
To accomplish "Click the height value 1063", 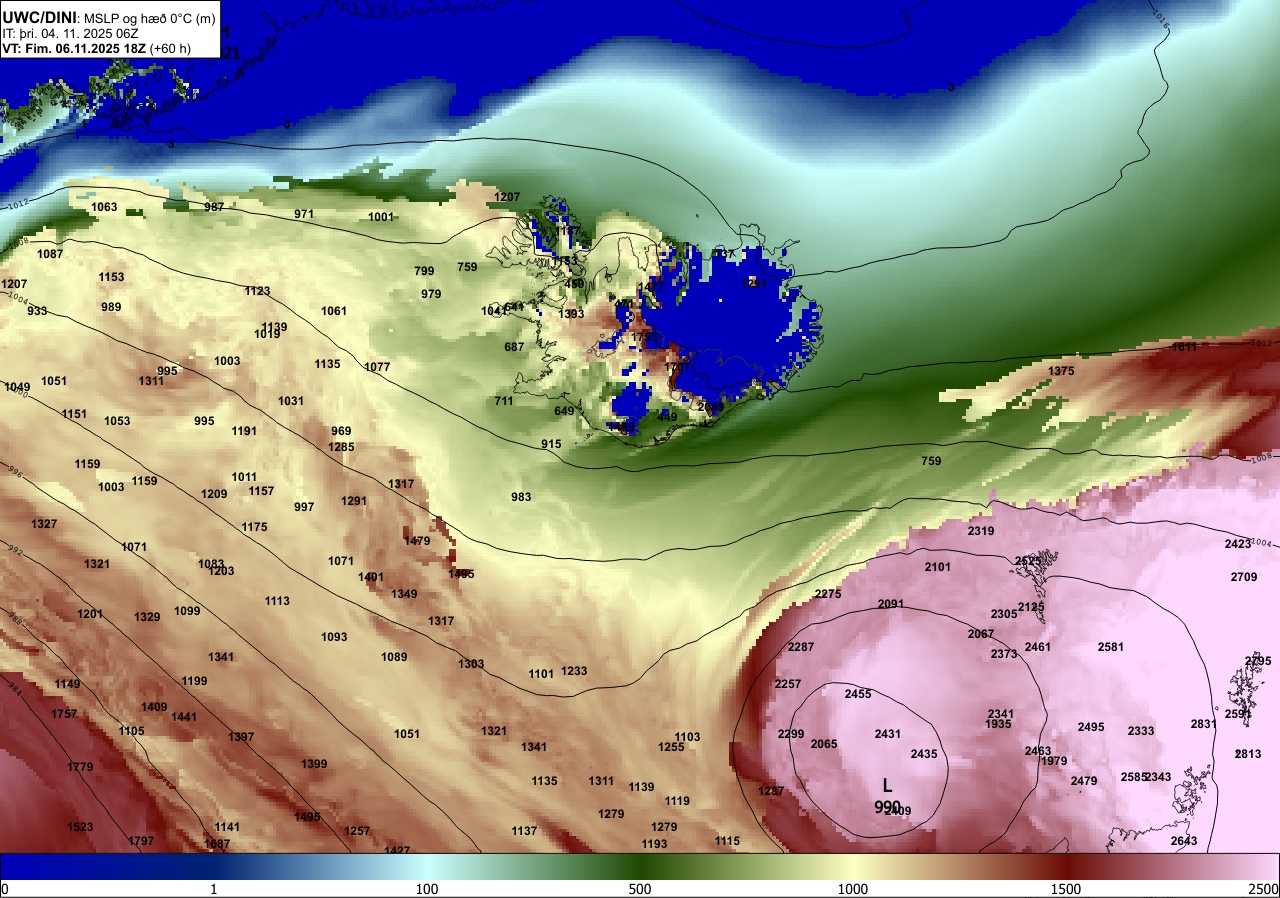I will click(x=104, y=207).
